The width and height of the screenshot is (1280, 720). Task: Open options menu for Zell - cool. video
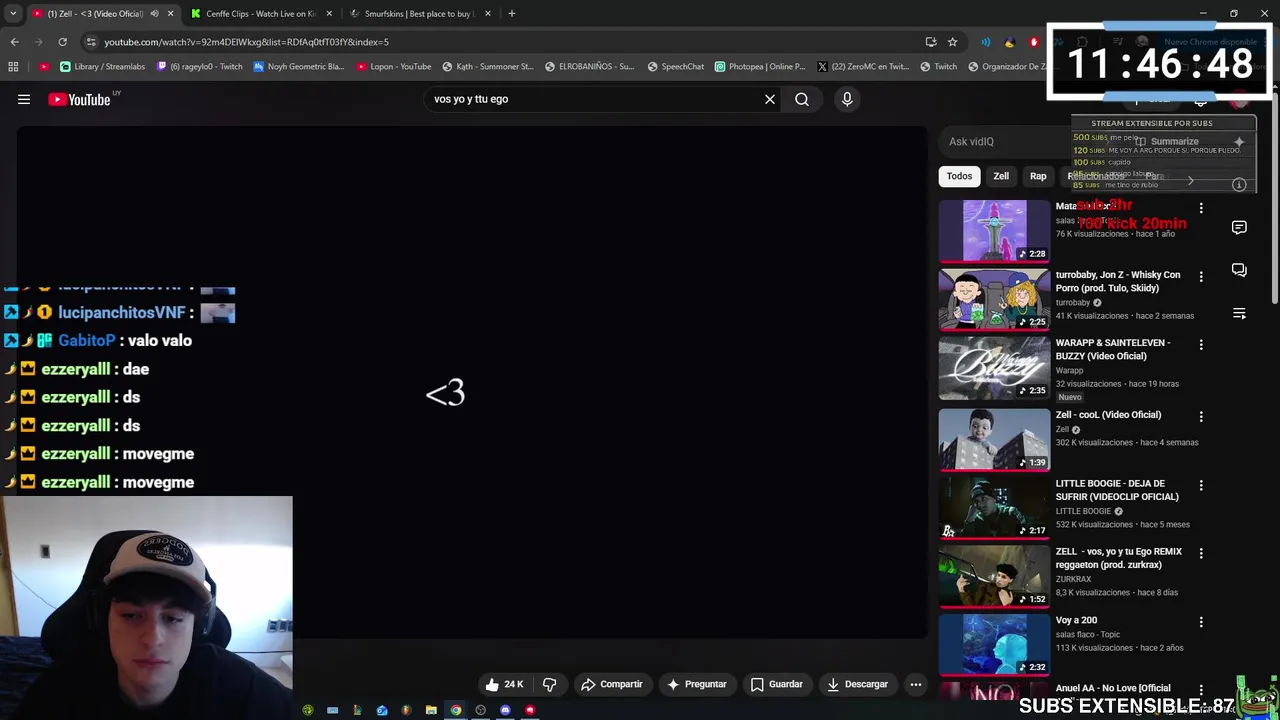pyautogui.click(x=1201, y=416)
